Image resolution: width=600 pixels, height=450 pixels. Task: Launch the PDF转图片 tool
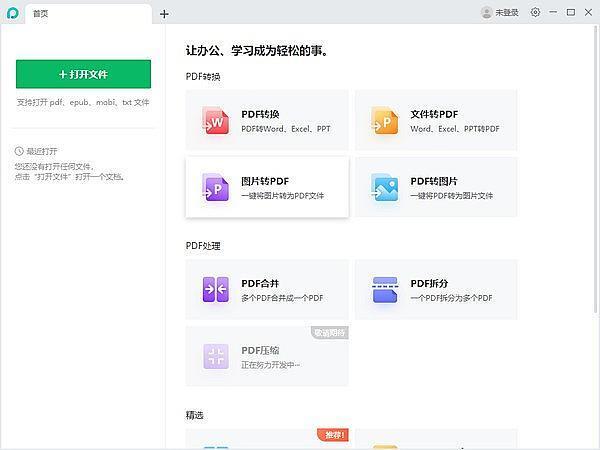tap(436, 187)
